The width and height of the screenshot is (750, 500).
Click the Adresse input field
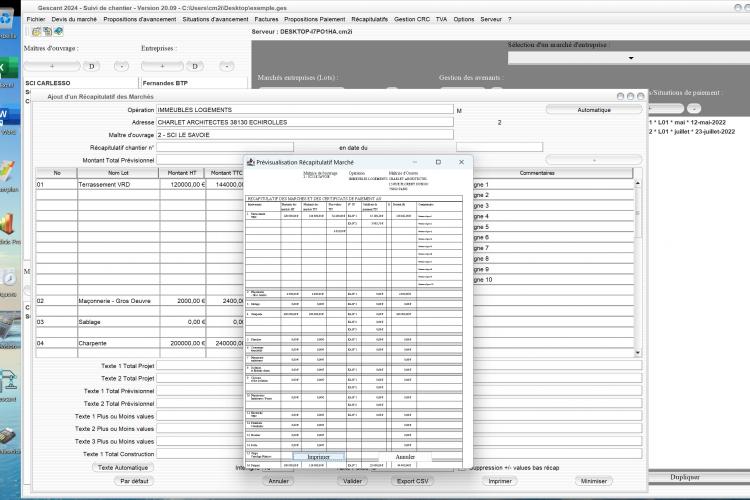pos(305,122)
